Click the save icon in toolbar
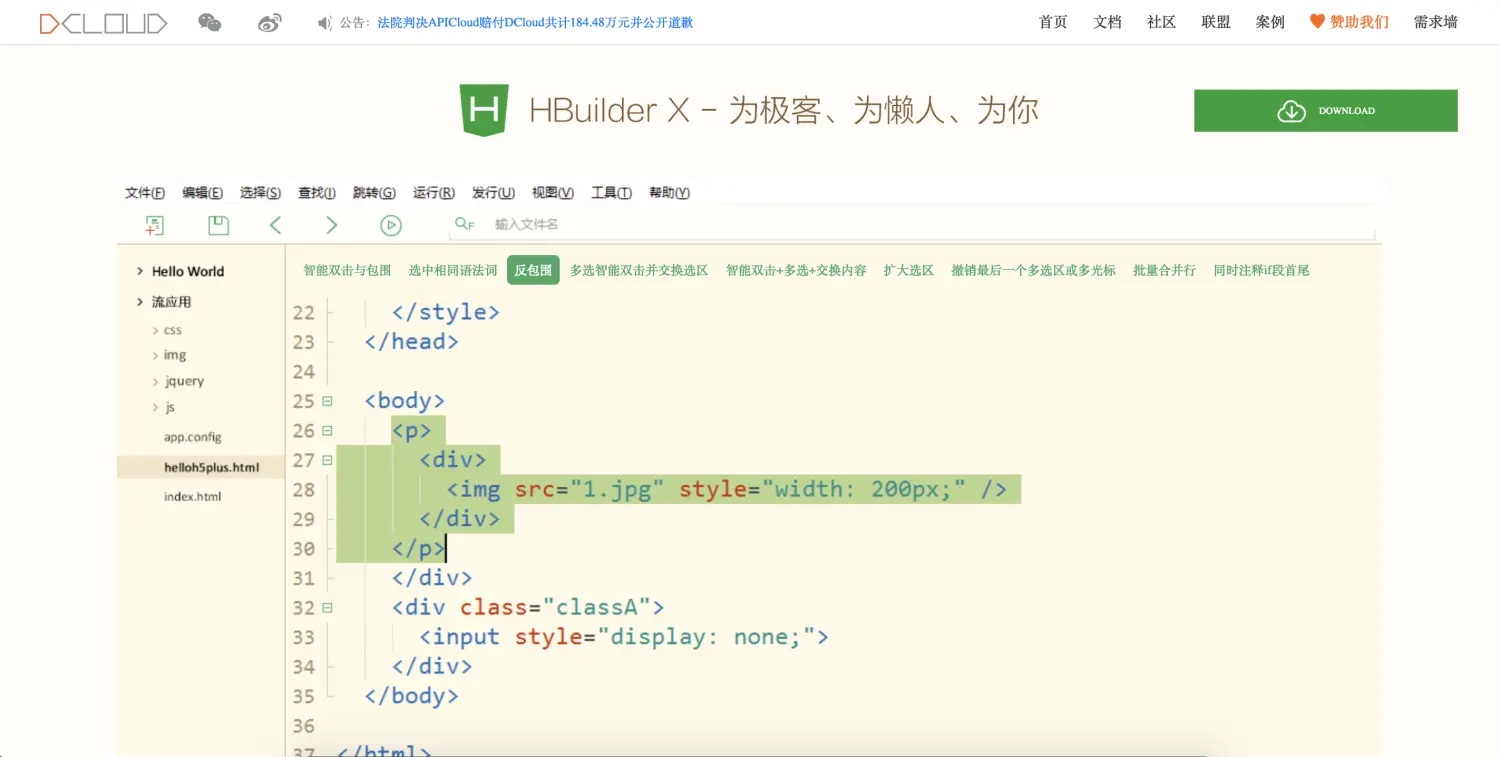1500x757 pixels. (x=218, y=225)
